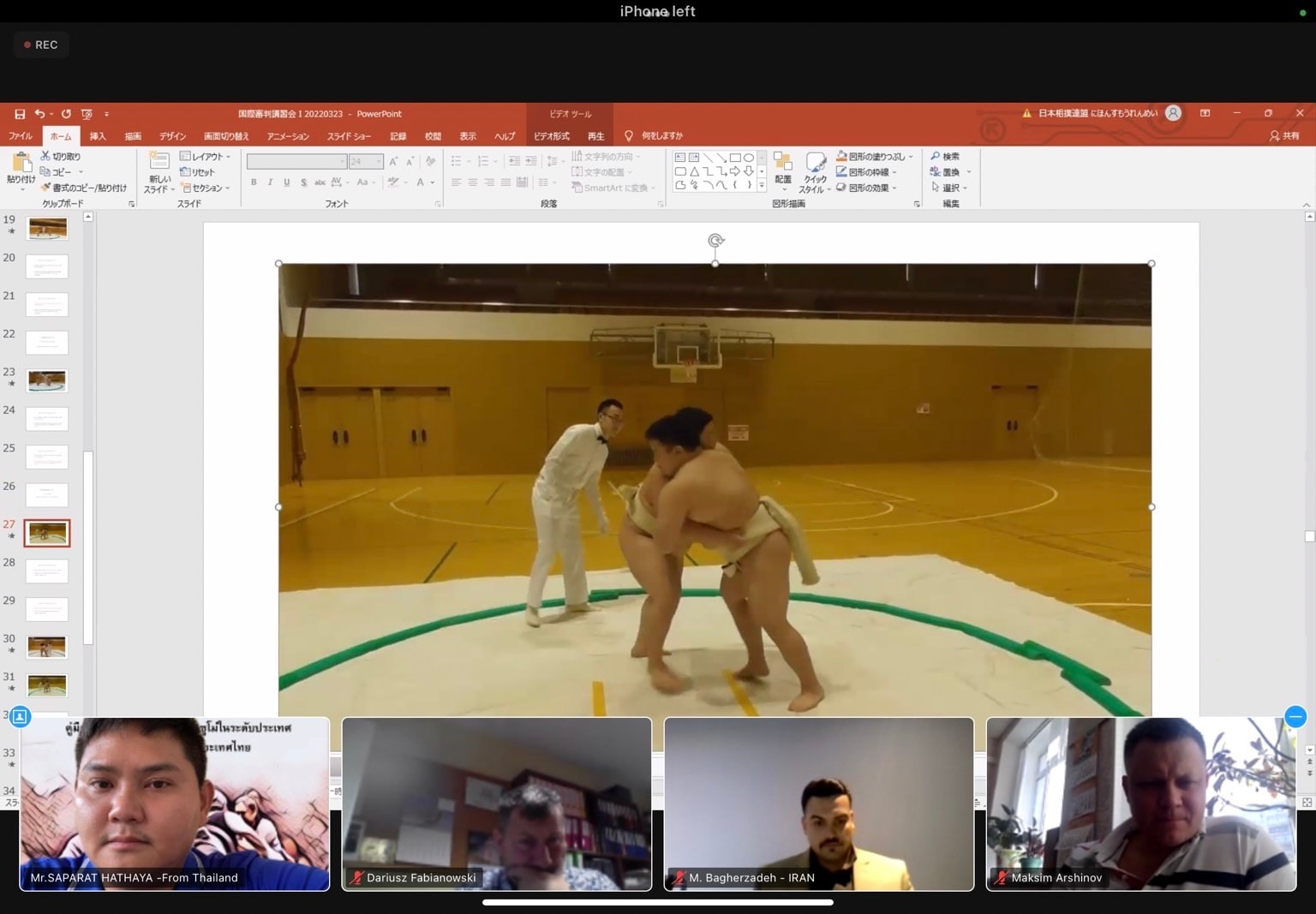Image resolution: width=1316 pixels, height=914 pixels.
Task: Paste with the 貼り付け clipboard icon
Action: 21,167
